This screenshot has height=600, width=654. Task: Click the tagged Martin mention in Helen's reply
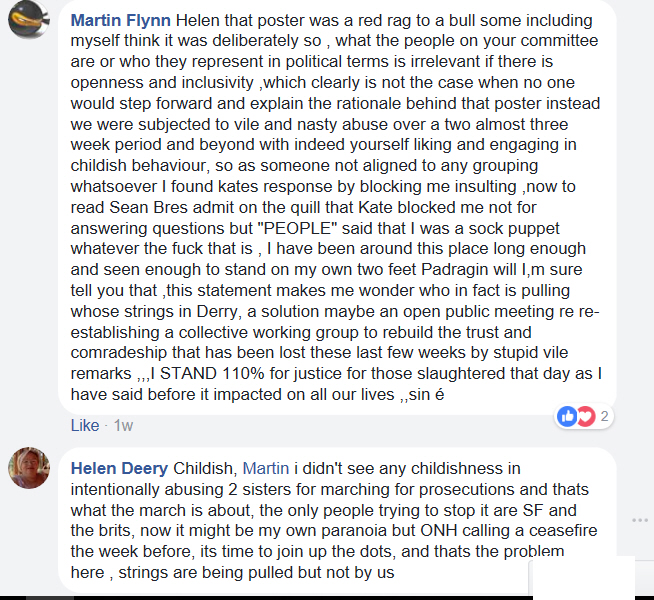tap(266, 468)
